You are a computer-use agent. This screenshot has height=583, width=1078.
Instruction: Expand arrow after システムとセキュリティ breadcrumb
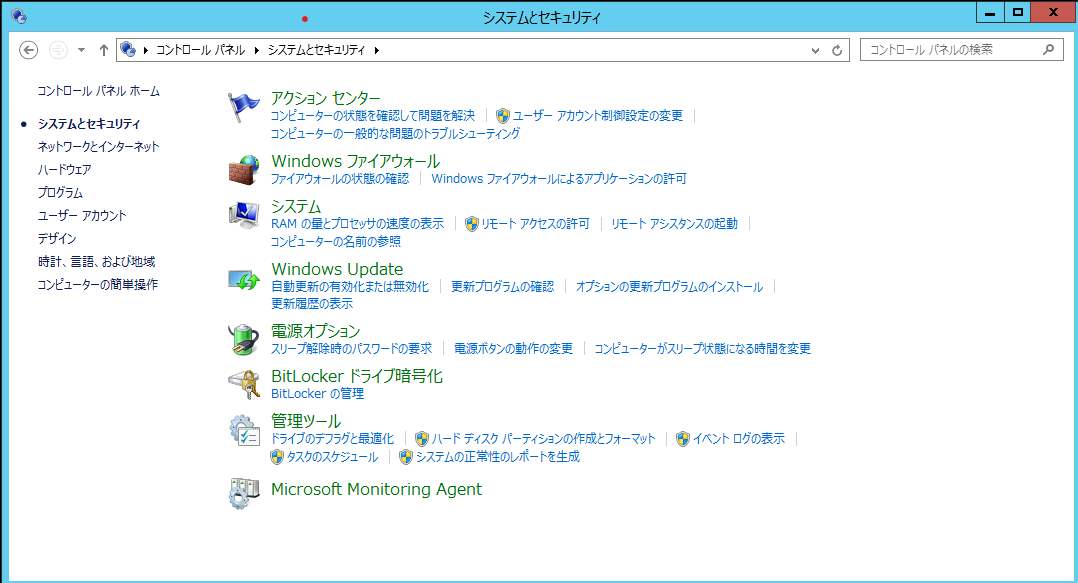[377, 50]
